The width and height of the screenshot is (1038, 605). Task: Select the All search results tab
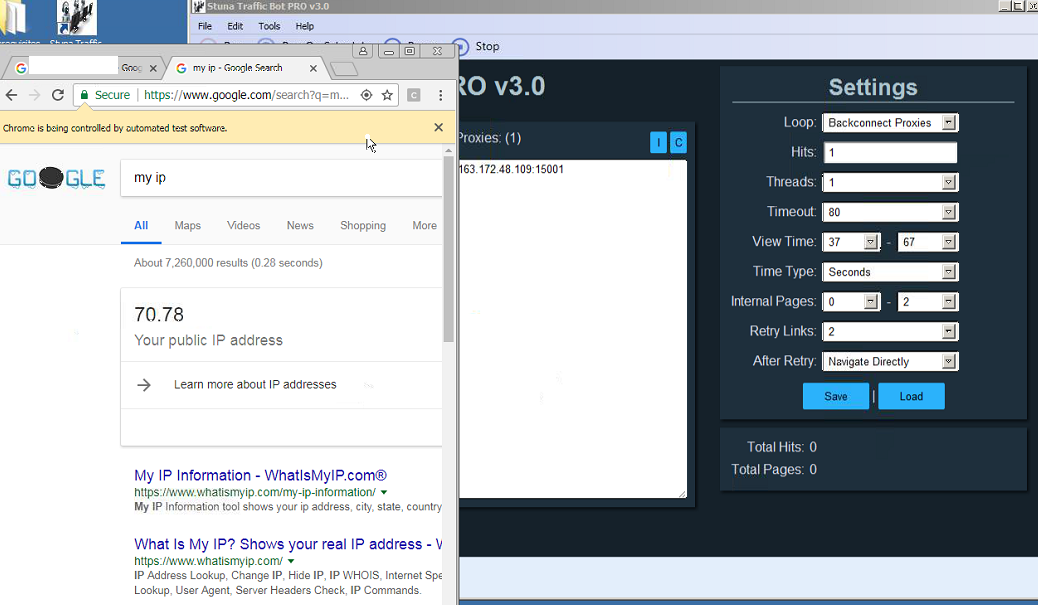(141, 226)
